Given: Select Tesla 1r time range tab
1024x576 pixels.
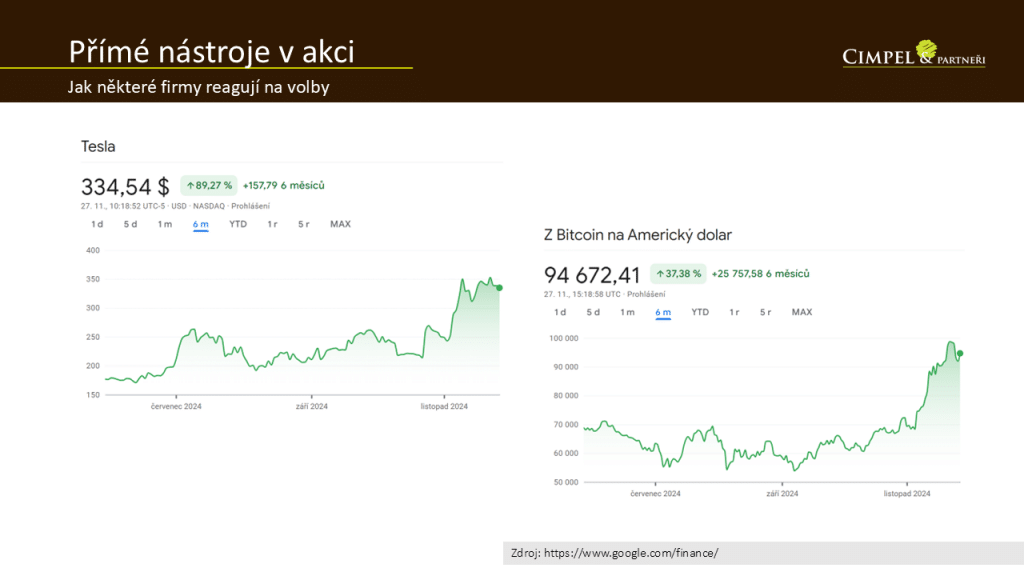Looking at the screenshot, I should pyautogui.click(x=272, y=224).
